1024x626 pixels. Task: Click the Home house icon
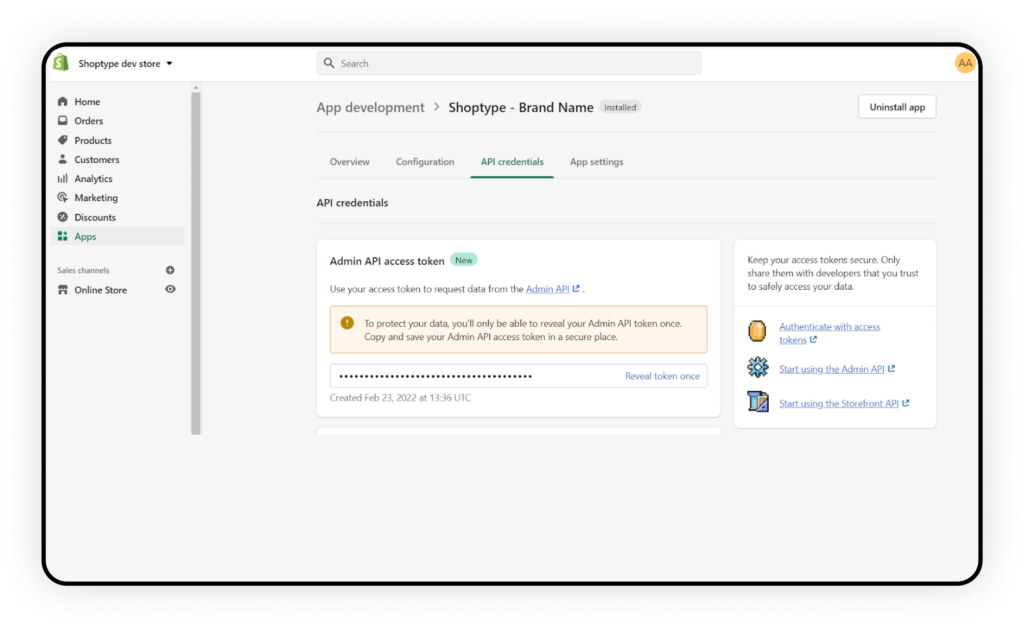pyautogui.click(x=63, y=101)
